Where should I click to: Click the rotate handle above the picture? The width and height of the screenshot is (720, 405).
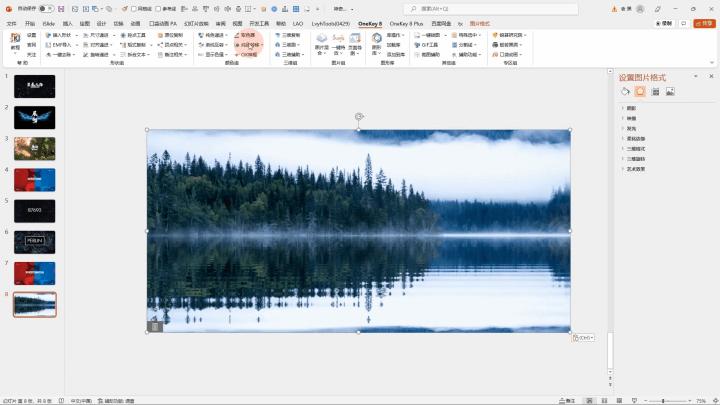(359, 116)
